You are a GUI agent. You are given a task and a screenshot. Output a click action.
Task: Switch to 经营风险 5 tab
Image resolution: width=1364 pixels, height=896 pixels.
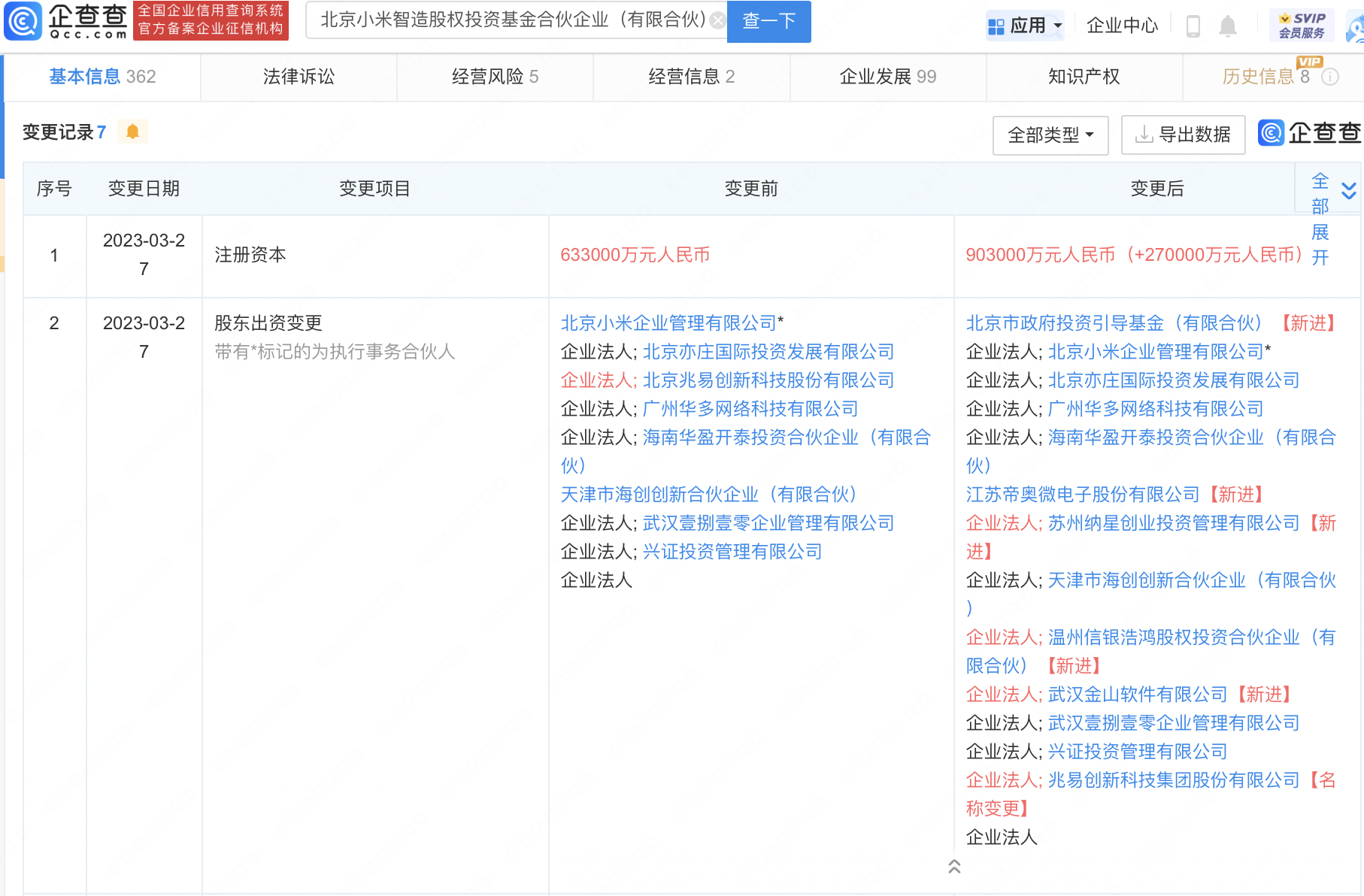tap(495, 77)
